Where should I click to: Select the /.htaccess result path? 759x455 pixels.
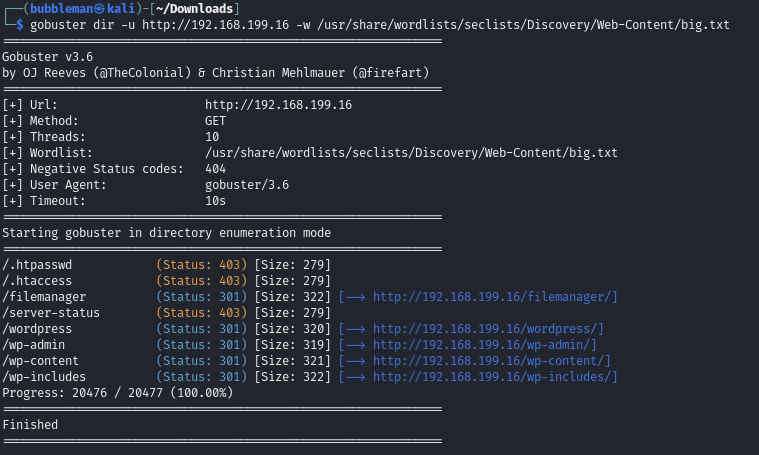click(x=37, y=281)
